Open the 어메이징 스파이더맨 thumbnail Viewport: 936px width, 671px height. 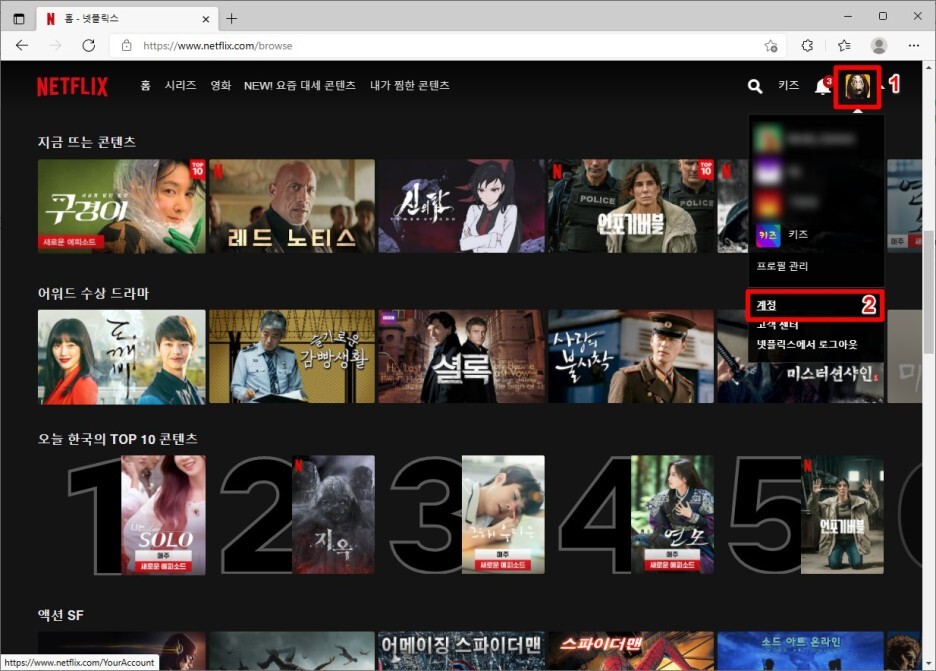[x=461, y=651]
